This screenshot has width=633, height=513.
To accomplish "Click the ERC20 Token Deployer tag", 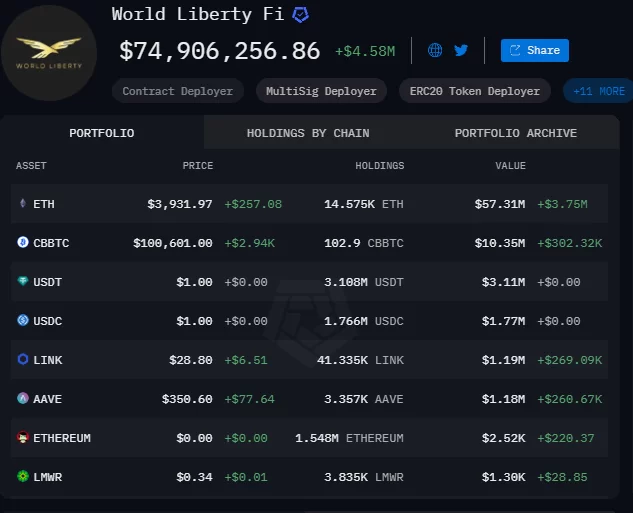I will click(x=474, y=91).
